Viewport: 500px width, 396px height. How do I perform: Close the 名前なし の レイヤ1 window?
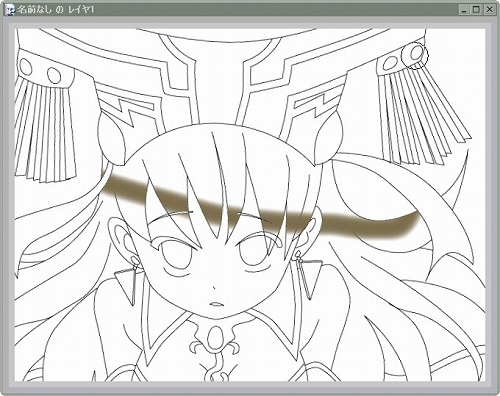click(x=489, y=9)
